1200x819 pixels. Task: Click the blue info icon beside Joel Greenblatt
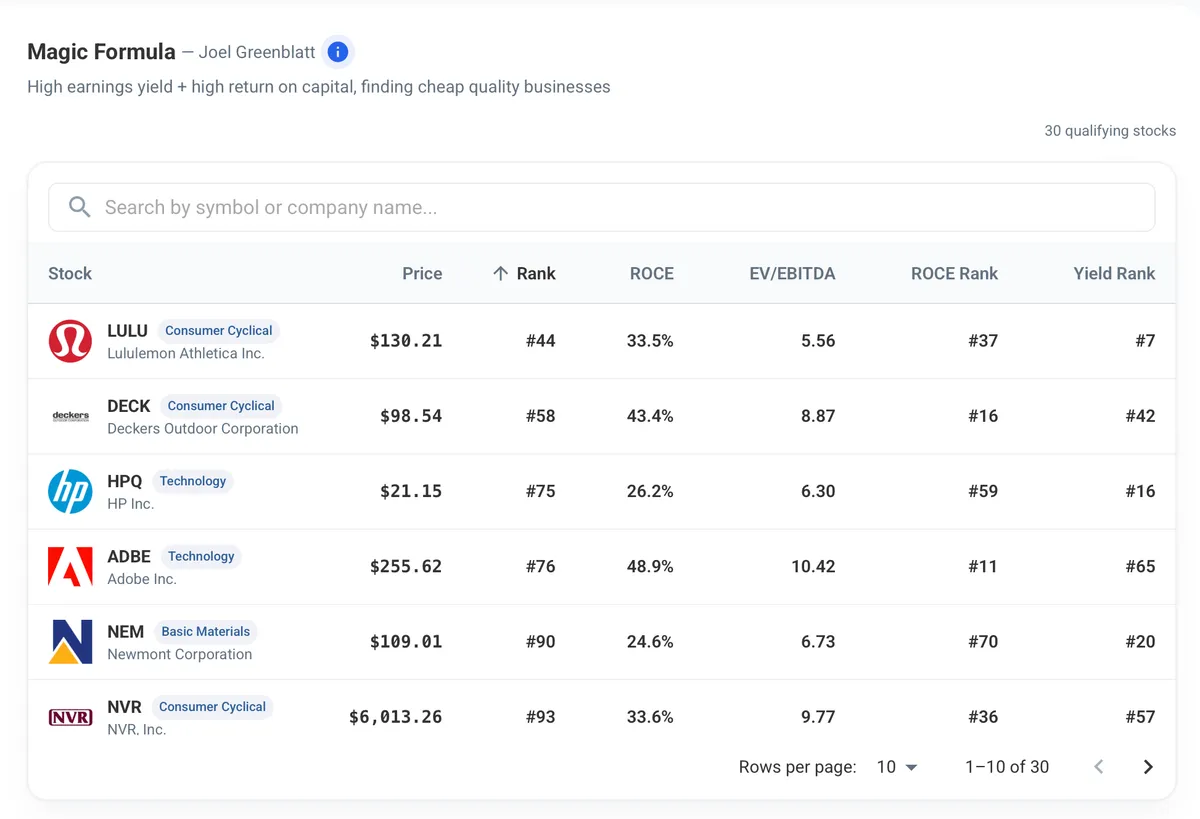(x=338, y=52)
